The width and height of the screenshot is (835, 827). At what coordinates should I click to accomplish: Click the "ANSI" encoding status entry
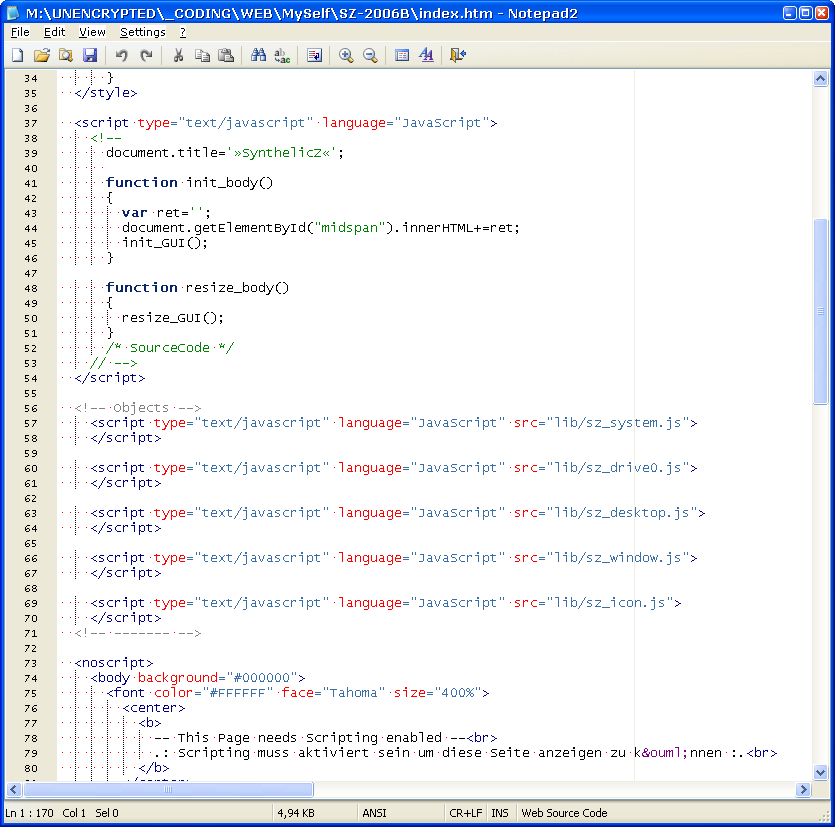tap(374, 813)
